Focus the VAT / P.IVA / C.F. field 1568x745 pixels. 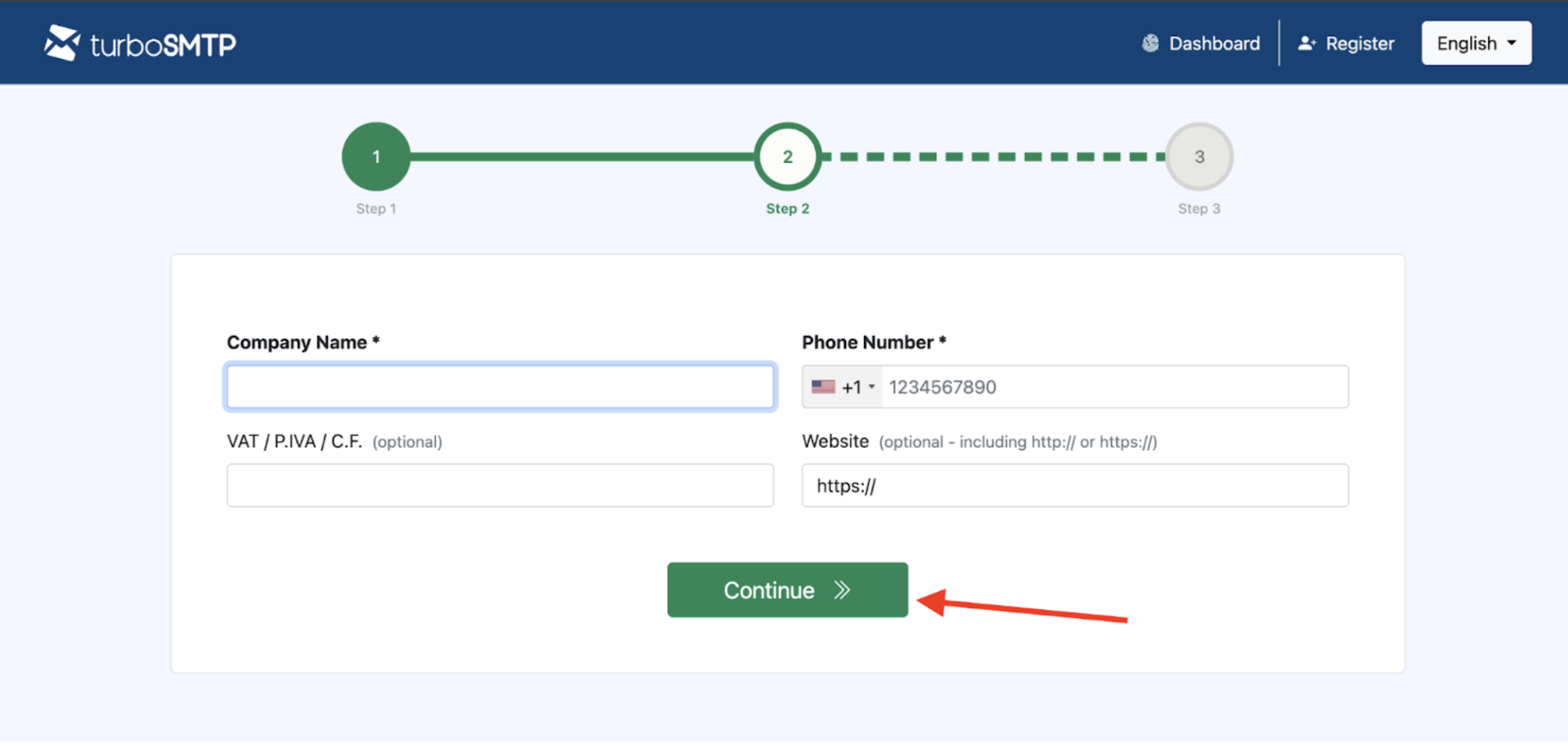[500, 485]
